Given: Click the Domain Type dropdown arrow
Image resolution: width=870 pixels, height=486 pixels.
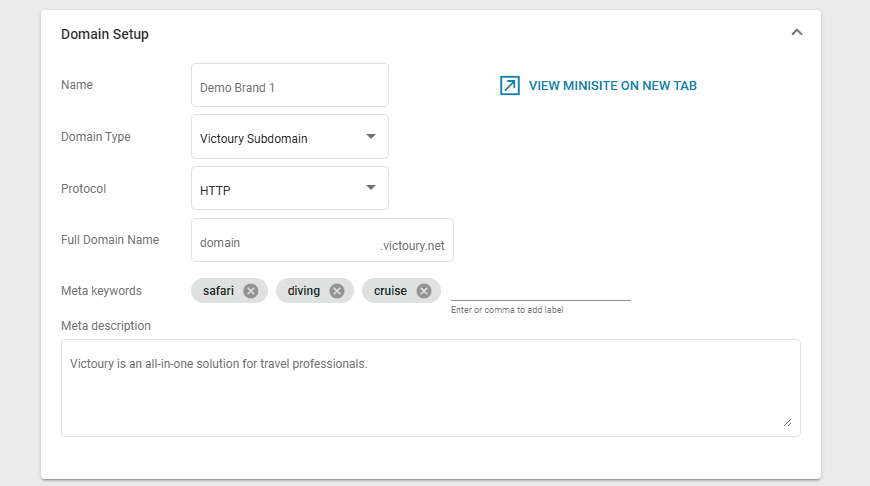Looking at the screenshot, I should tap(370, 136).
